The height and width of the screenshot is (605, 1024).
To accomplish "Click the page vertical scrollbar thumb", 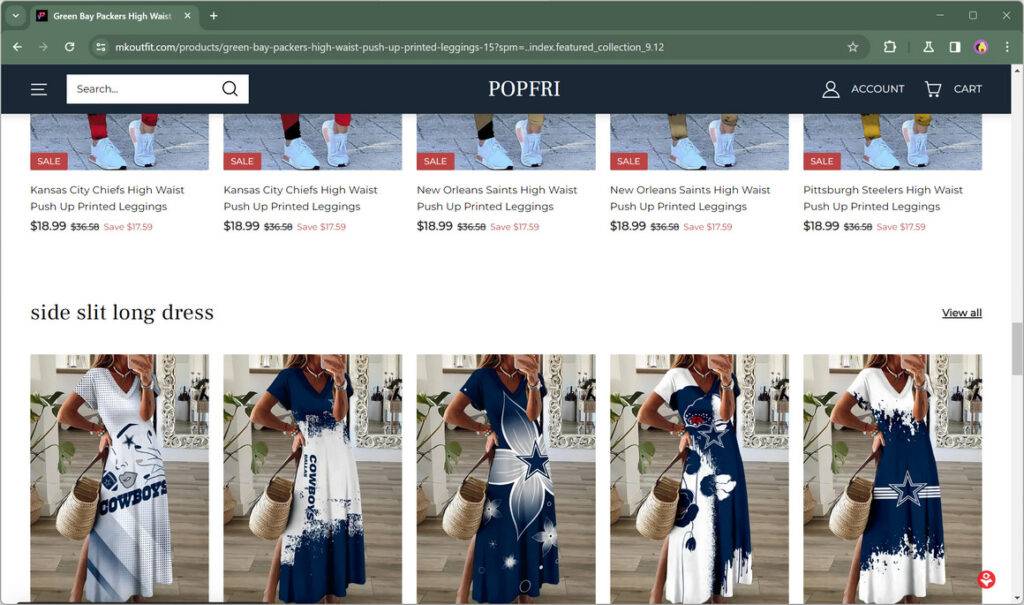I will (1017, 348).
